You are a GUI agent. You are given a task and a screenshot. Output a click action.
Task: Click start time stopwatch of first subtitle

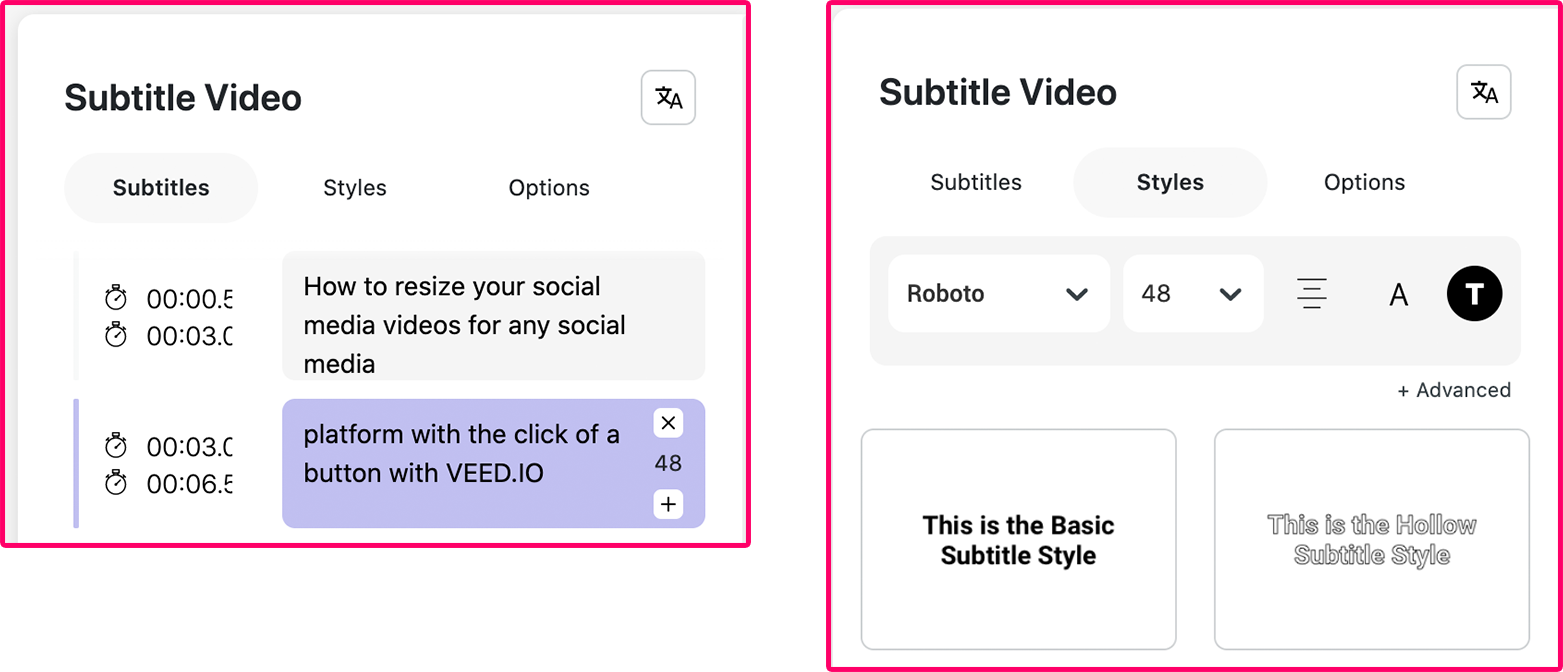pos(116,298)
